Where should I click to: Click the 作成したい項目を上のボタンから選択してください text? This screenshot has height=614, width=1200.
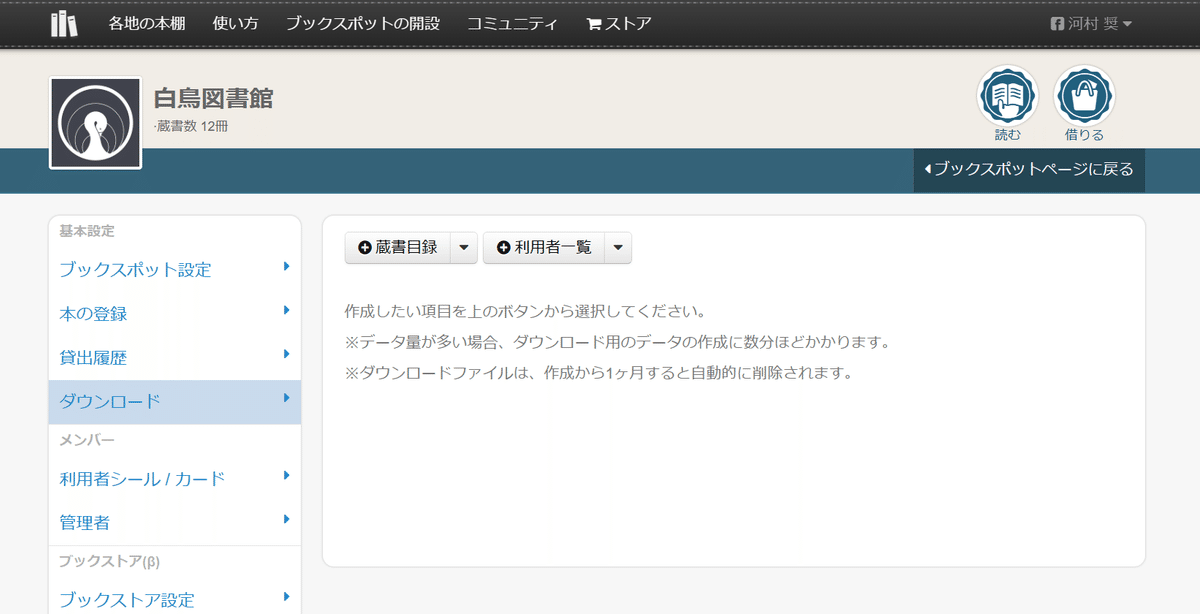point(525,311)
